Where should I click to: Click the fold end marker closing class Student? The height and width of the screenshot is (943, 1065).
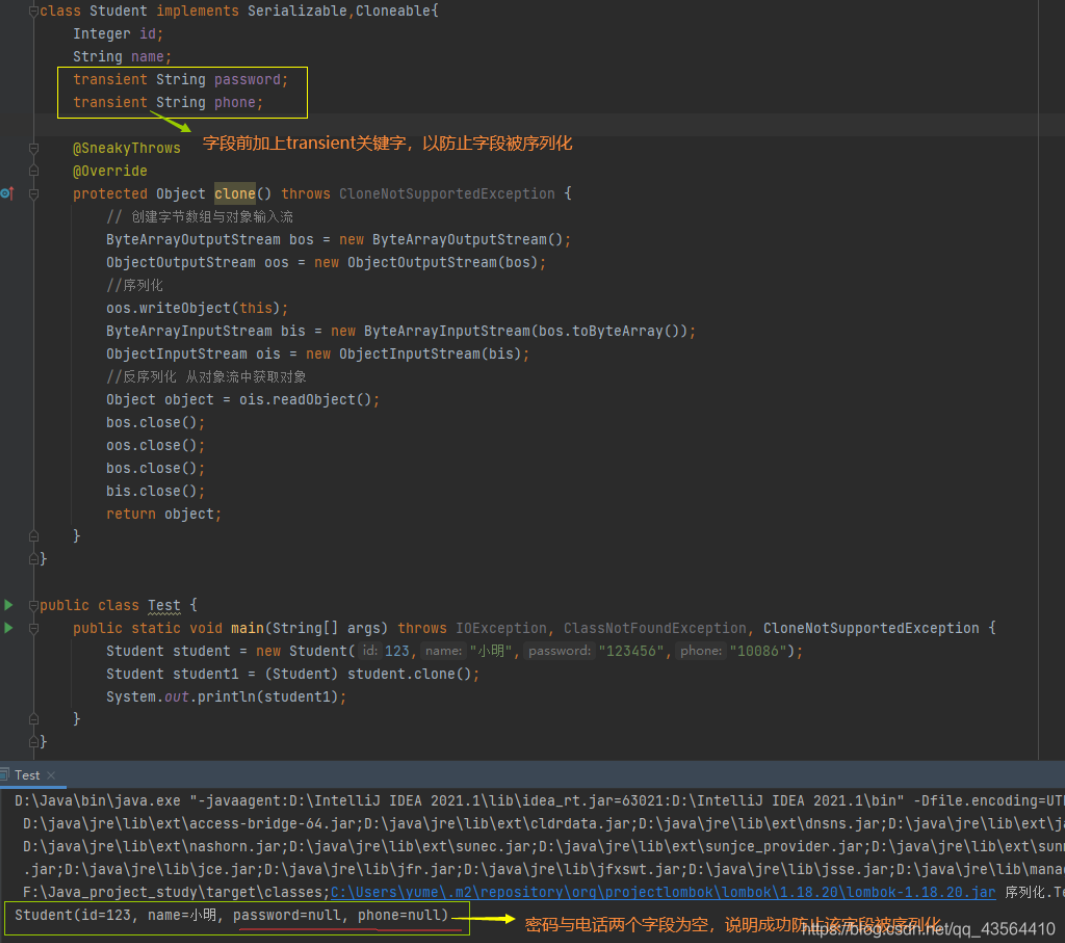(33, 559)
